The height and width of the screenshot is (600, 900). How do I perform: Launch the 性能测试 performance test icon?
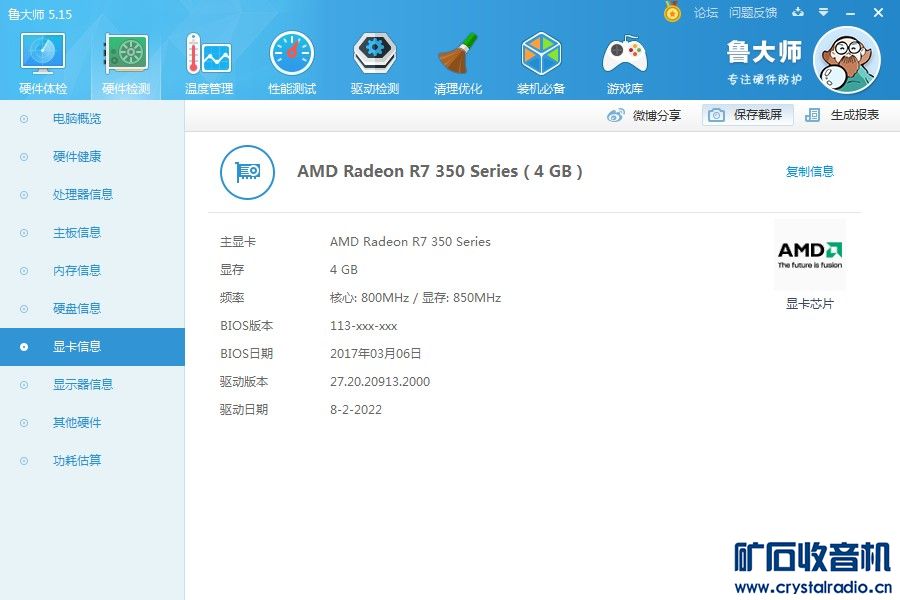pyautogui.click(x=292, y=53)
